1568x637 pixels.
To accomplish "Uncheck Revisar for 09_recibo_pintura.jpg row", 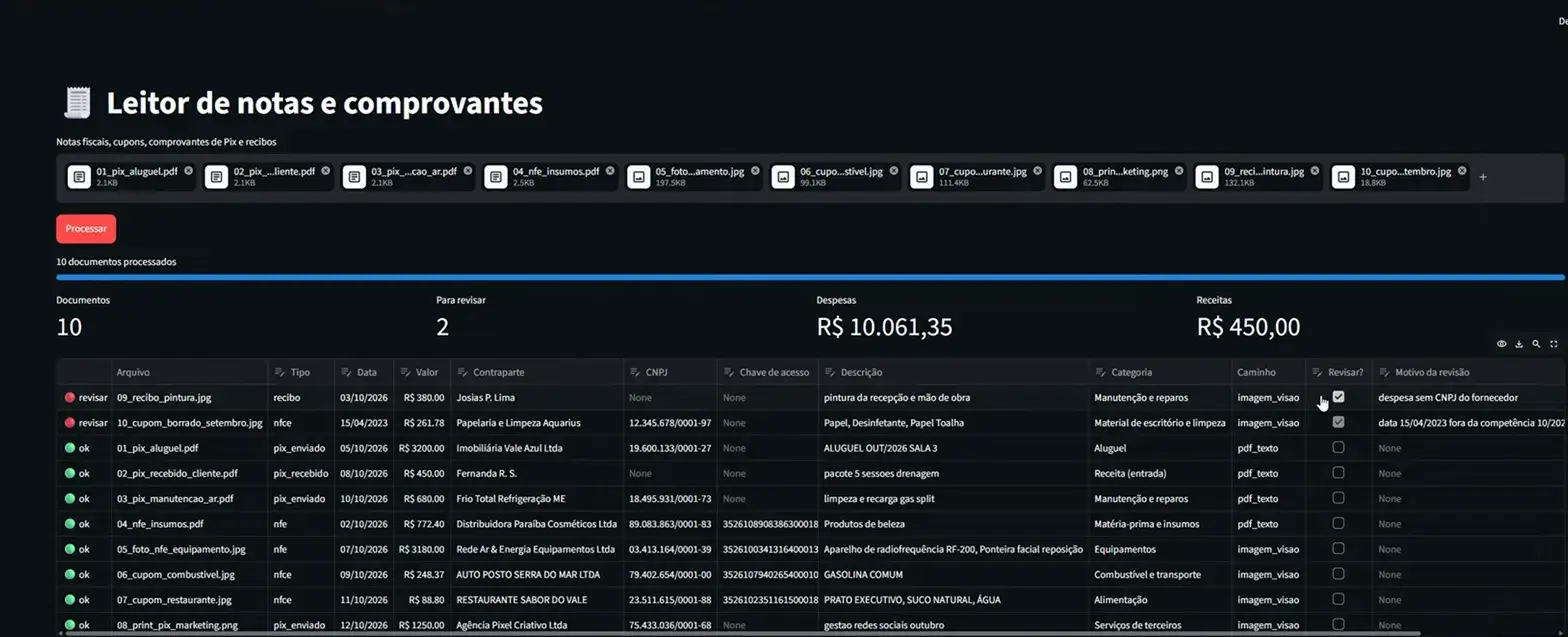I will click(1338, 397).
